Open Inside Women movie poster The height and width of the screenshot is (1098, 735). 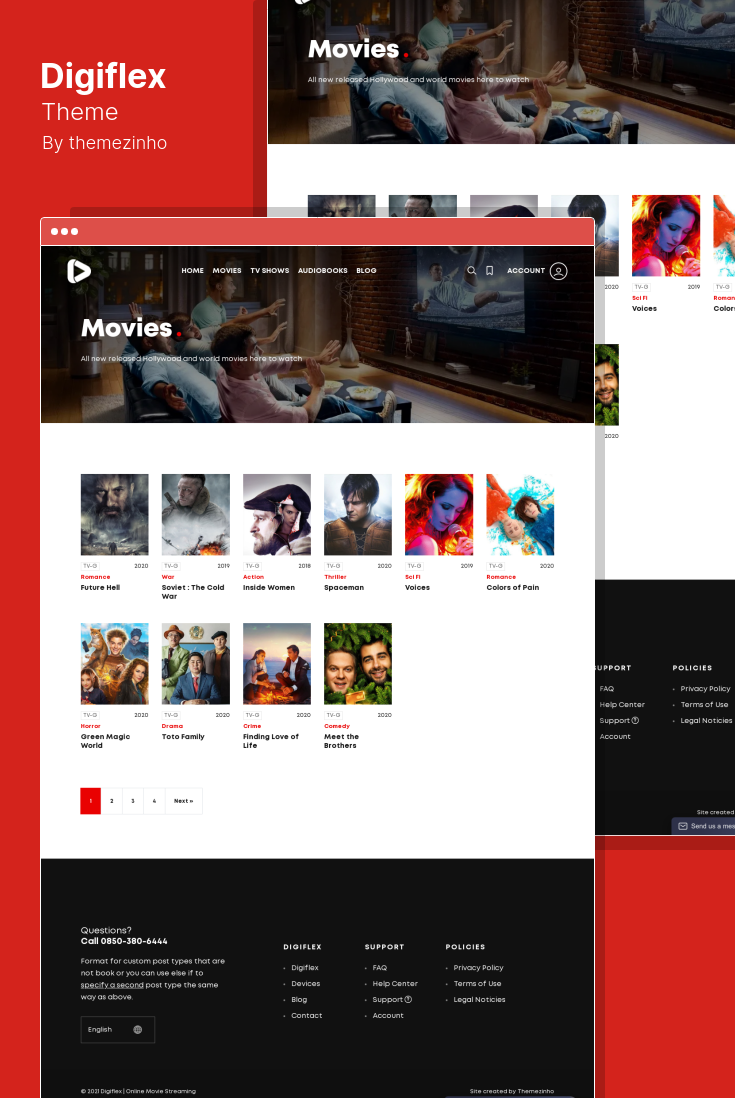click(x=277, y=515)
